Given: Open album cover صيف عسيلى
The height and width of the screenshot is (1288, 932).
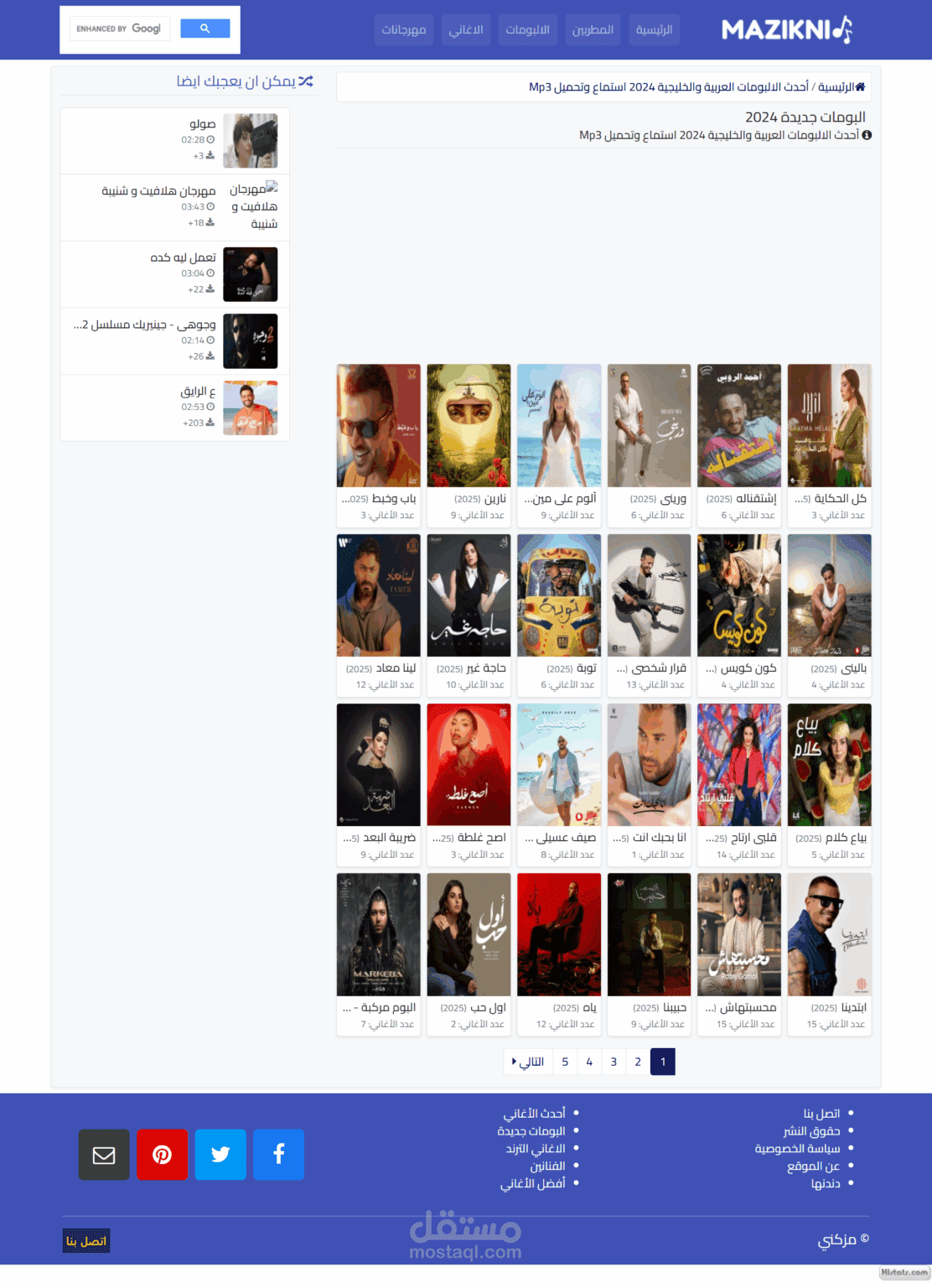Looking at the screenshot, I should (x=559, y=765).
